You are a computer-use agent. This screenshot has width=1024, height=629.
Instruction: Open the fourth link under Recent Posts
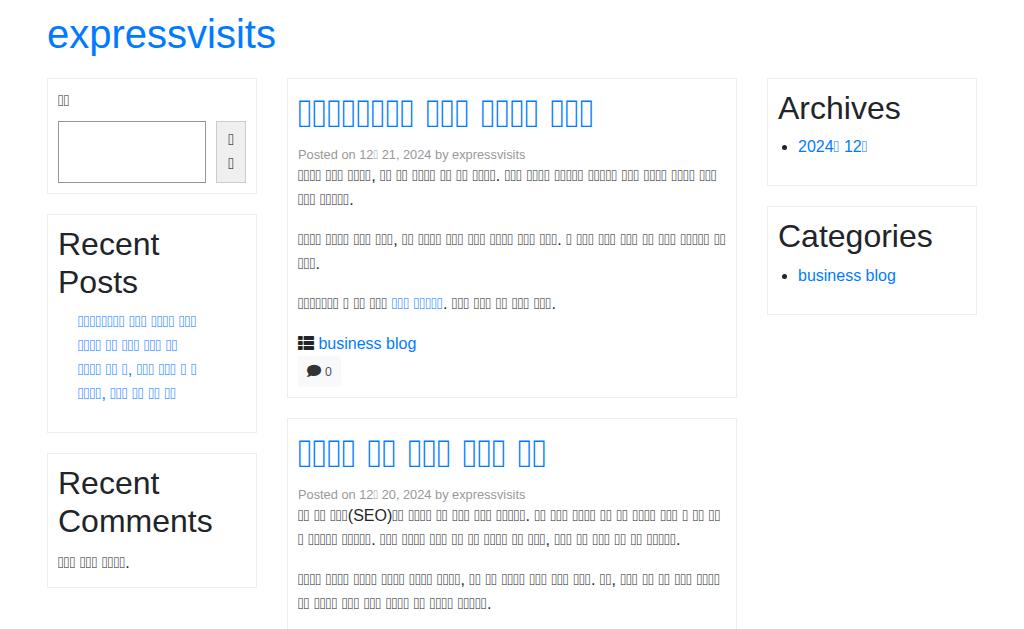(x=127, y=393)
